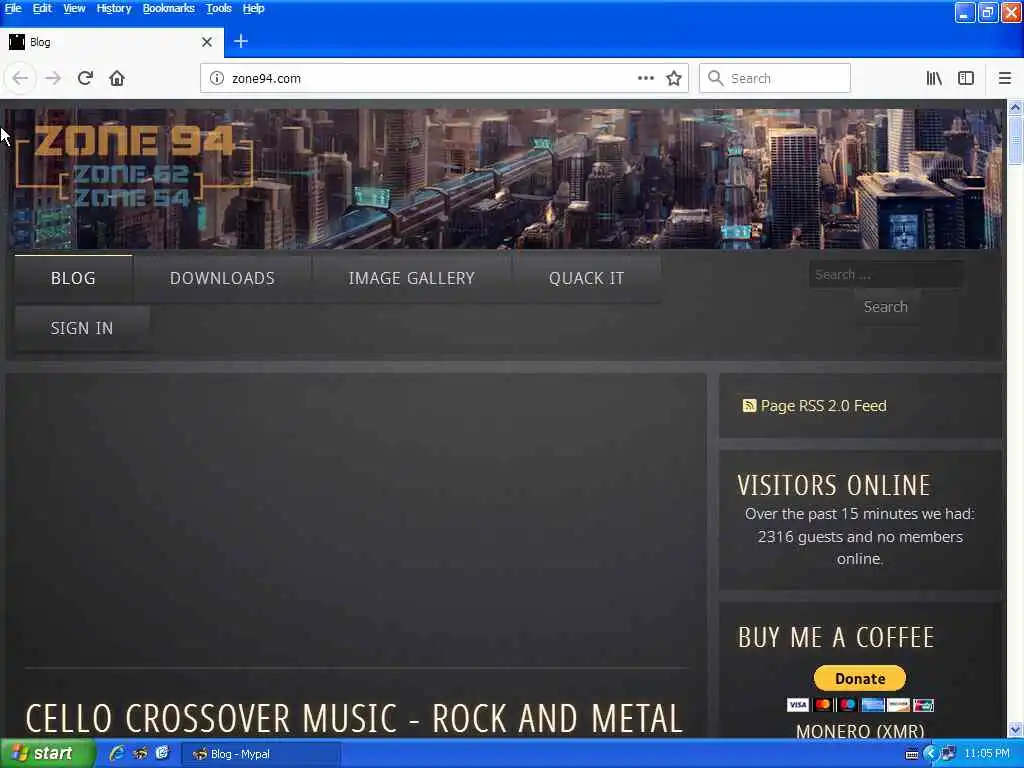1024x768 pixels.
Task: Click the keyboard icon in system tray
Action: click(912, 755)
